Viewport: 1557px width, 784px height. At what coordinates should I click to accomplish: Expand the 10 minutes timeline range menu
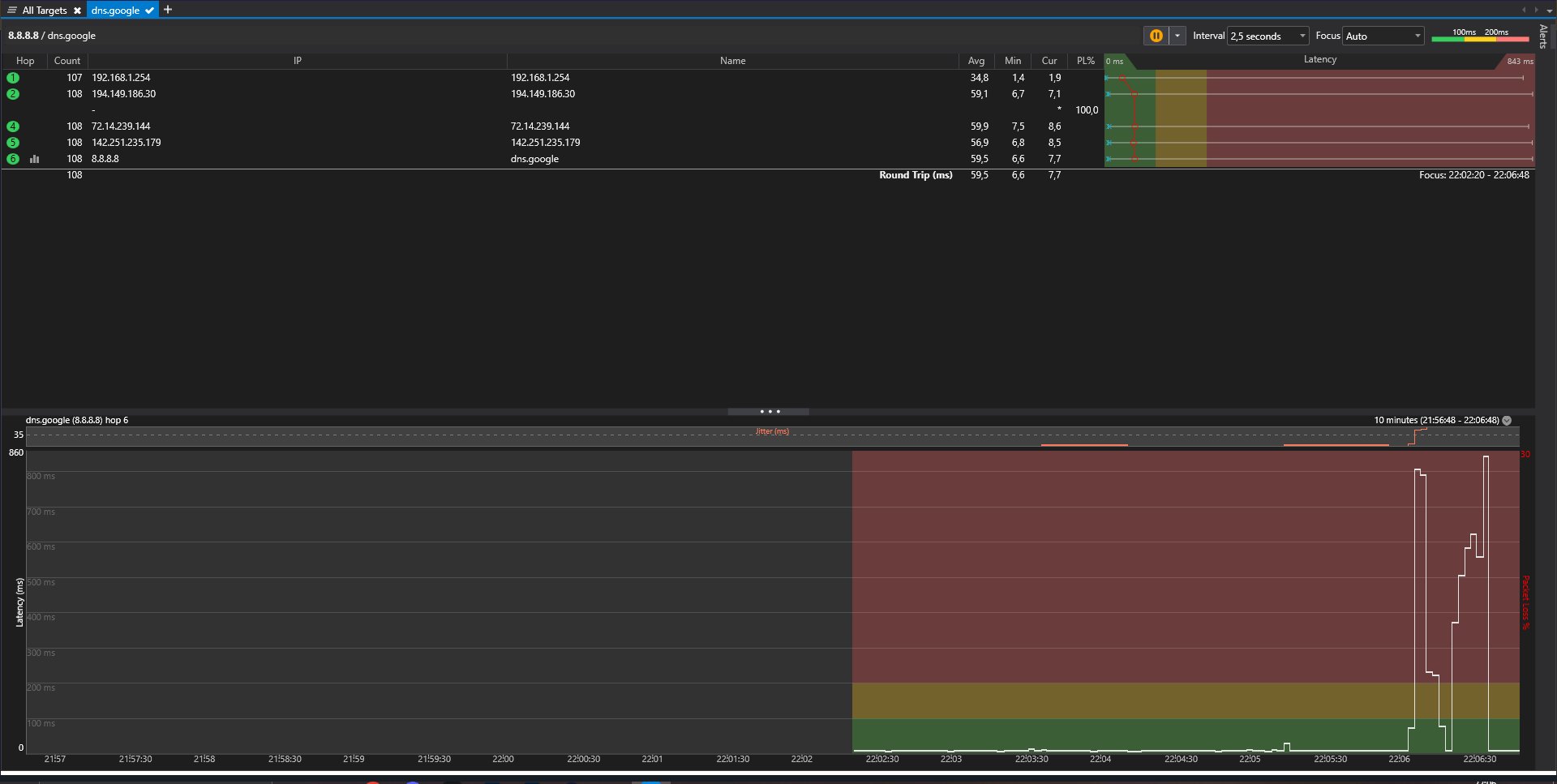click(x=1507, y=420)
